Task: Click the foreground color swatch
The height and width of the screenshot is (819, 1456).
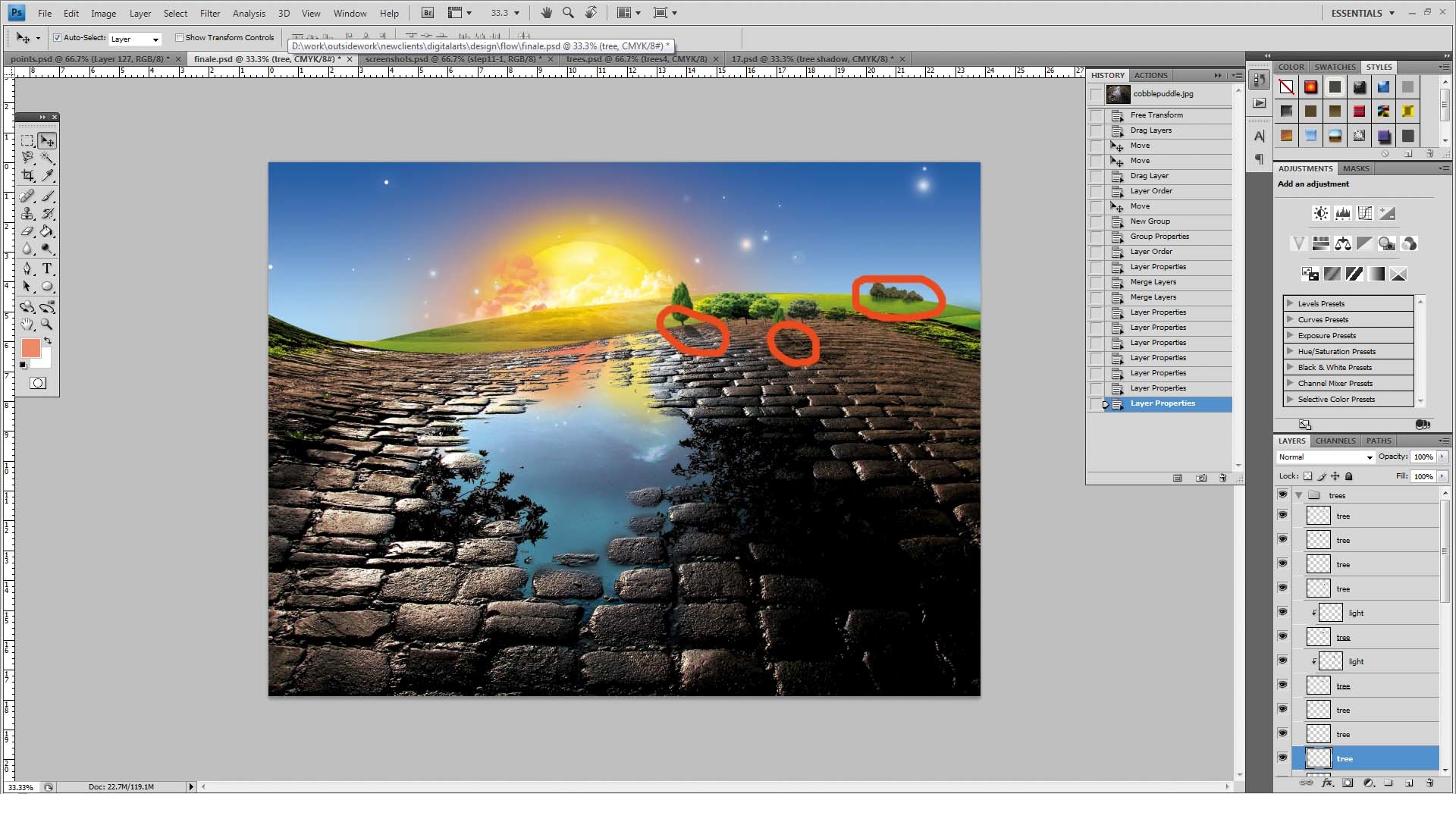Action: [x=30, y=348]
